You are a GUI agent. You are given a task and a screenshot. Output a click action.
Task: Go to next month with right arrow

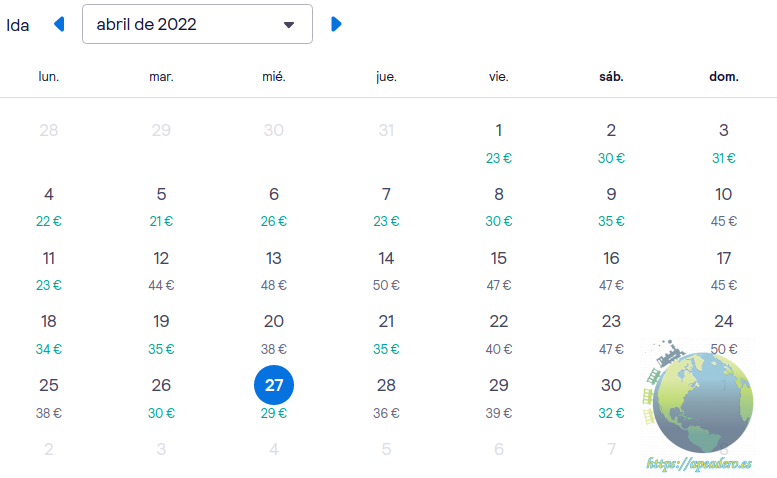click(336, 24)
